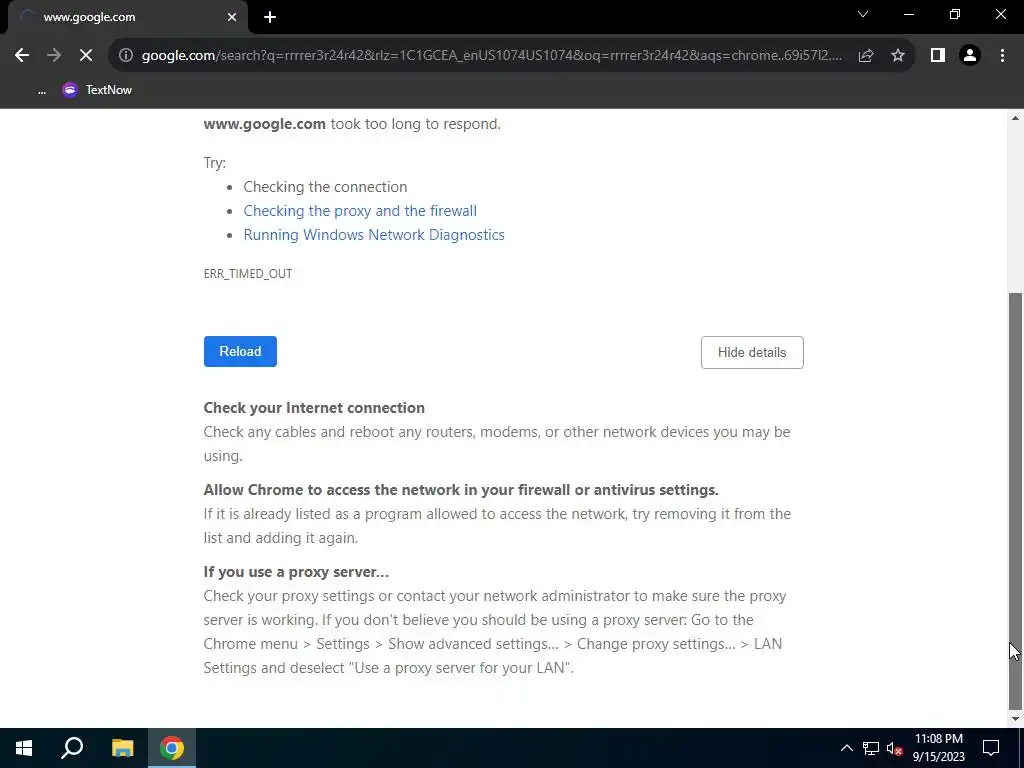Screen dimensions: 1024x768
Task: Run Windows Network Diagnostics link
Action: [374, 235]
